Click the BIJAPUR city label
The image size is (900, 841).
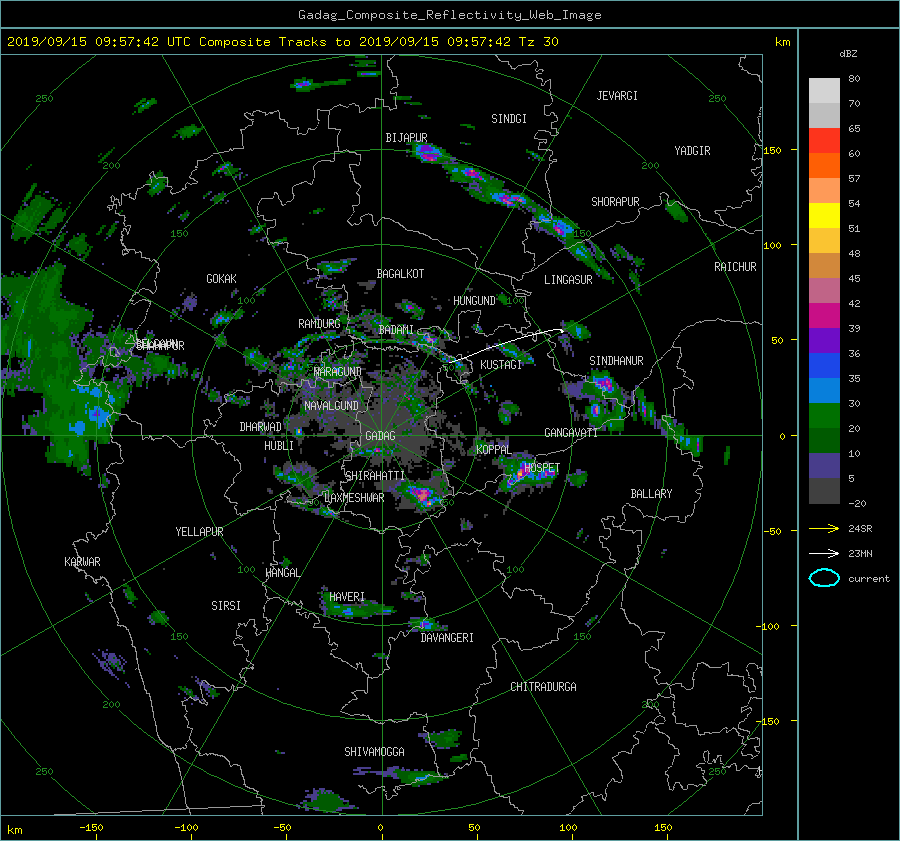pos(406,138)
